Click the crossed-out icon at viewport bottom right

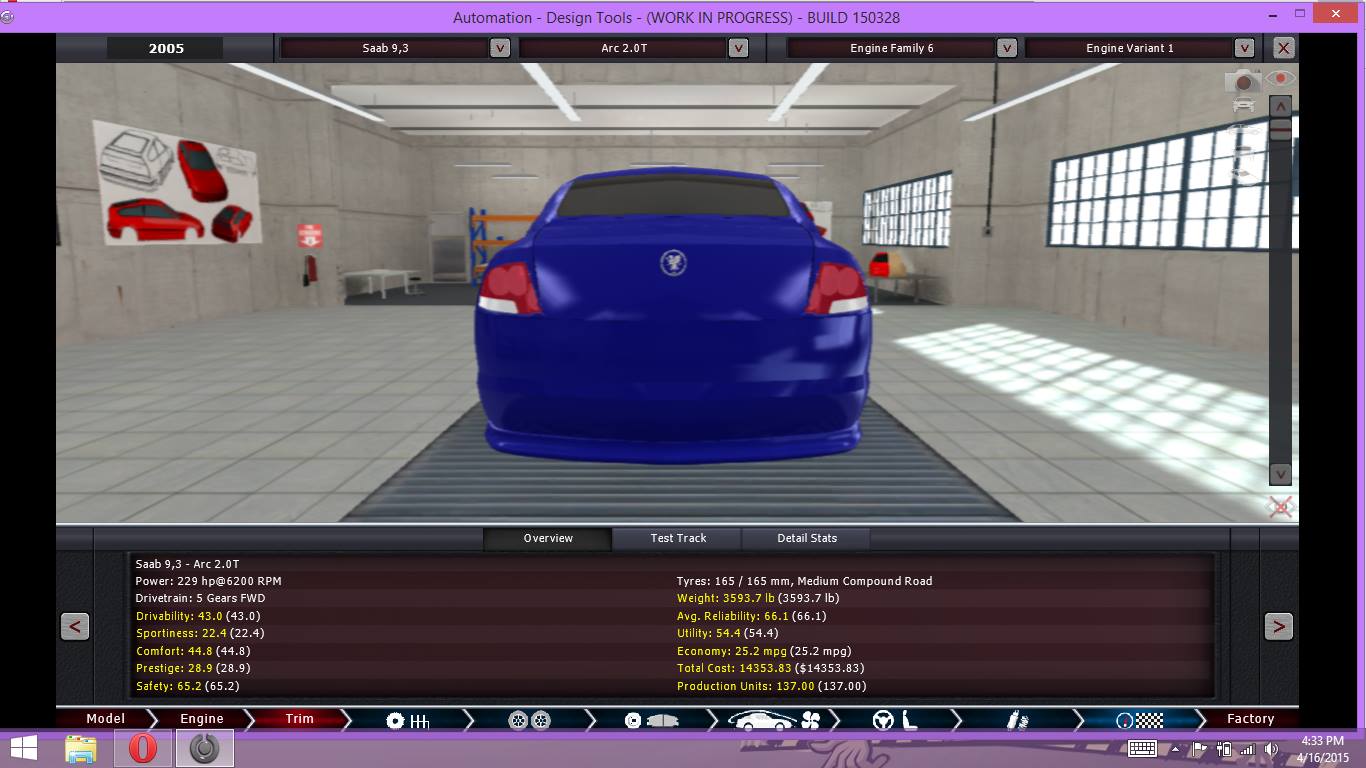click(x=1281, y=507)
